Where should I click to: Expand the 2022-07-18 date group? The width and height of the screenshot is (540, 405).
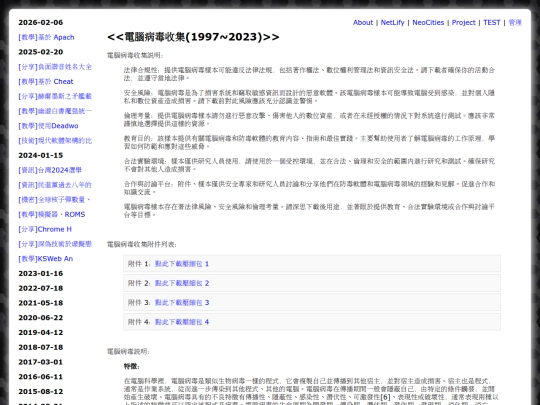tap(41, 288)
